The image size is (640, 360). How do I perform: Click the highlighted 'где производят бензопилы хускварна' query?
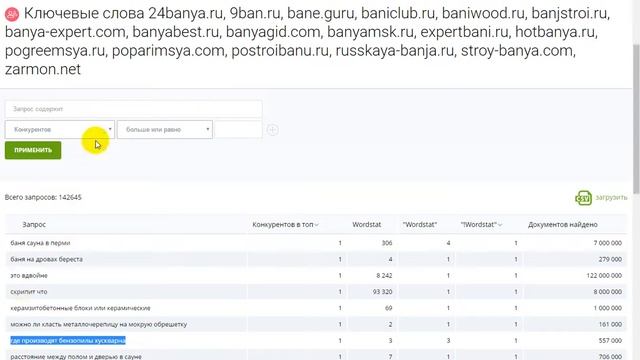[68, 340]
